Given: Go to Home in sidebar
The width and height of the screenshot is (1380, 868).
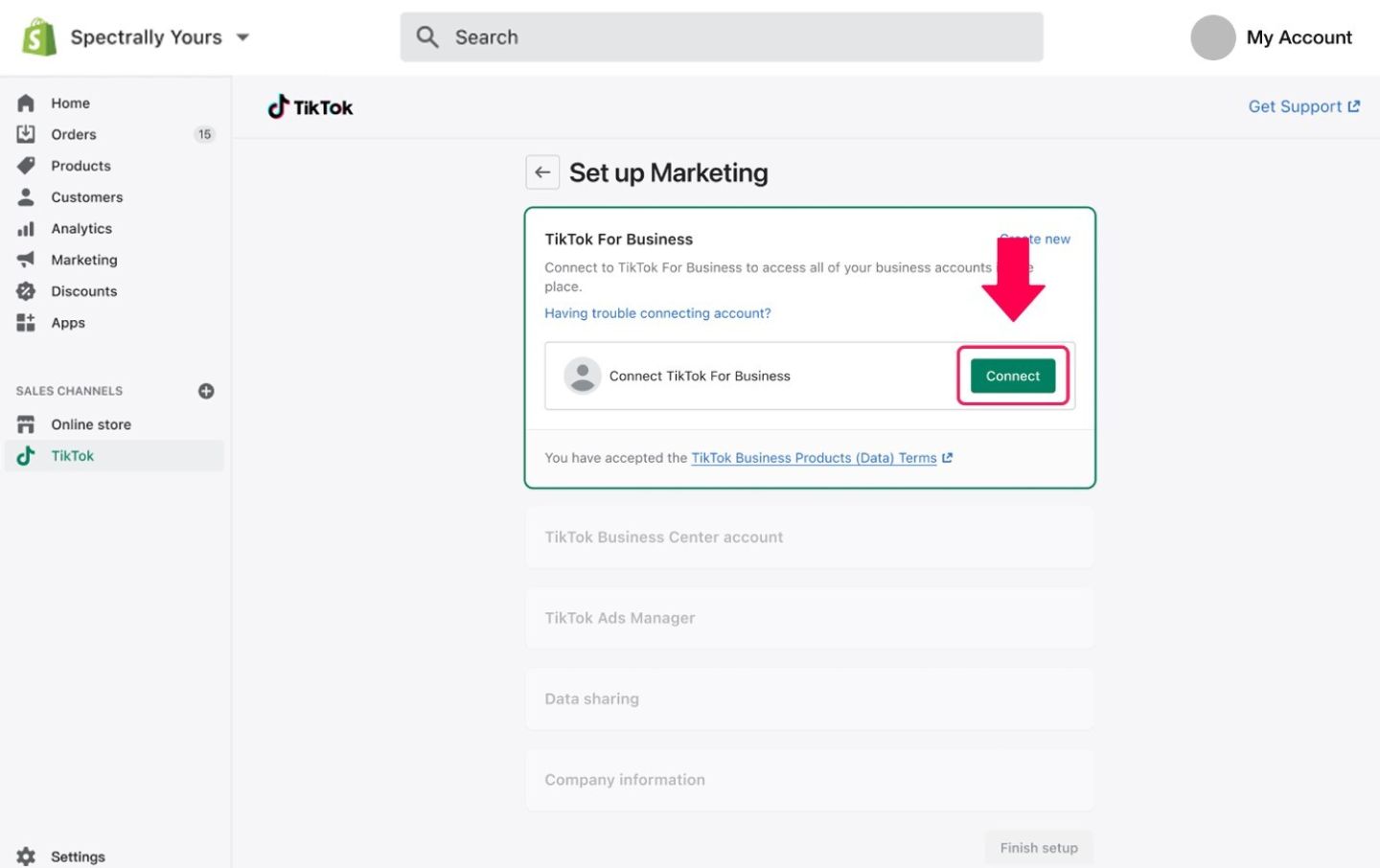Looking at the screenshot, I should (70, 103).
